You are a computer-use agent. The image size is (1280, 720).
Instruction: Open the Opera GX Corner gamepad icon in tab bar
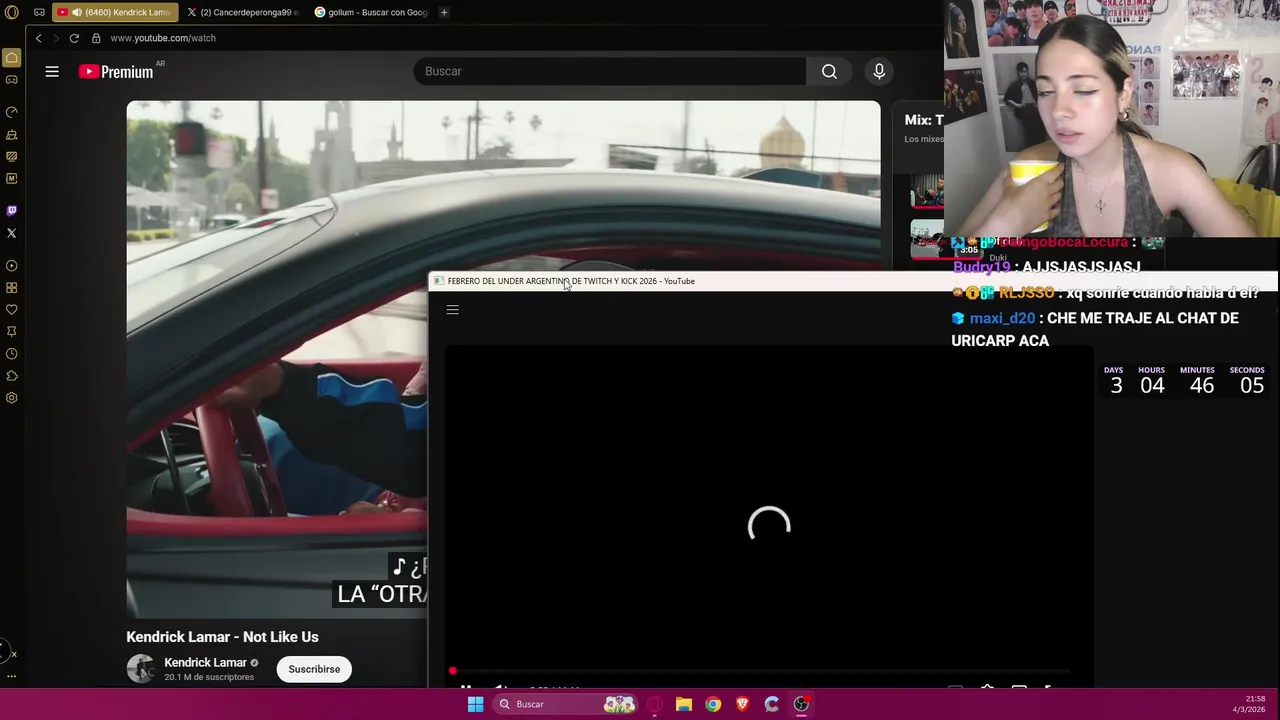pos(39,12)
